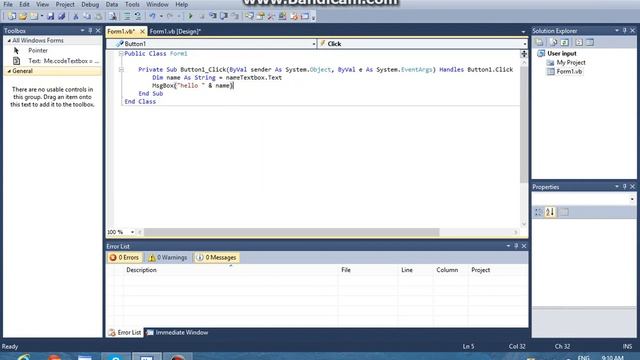Image resolution: width=640 pixels, height=360 pixels.
Task: Collapse the Public Class Form1 outline
Action: point(121,53)
